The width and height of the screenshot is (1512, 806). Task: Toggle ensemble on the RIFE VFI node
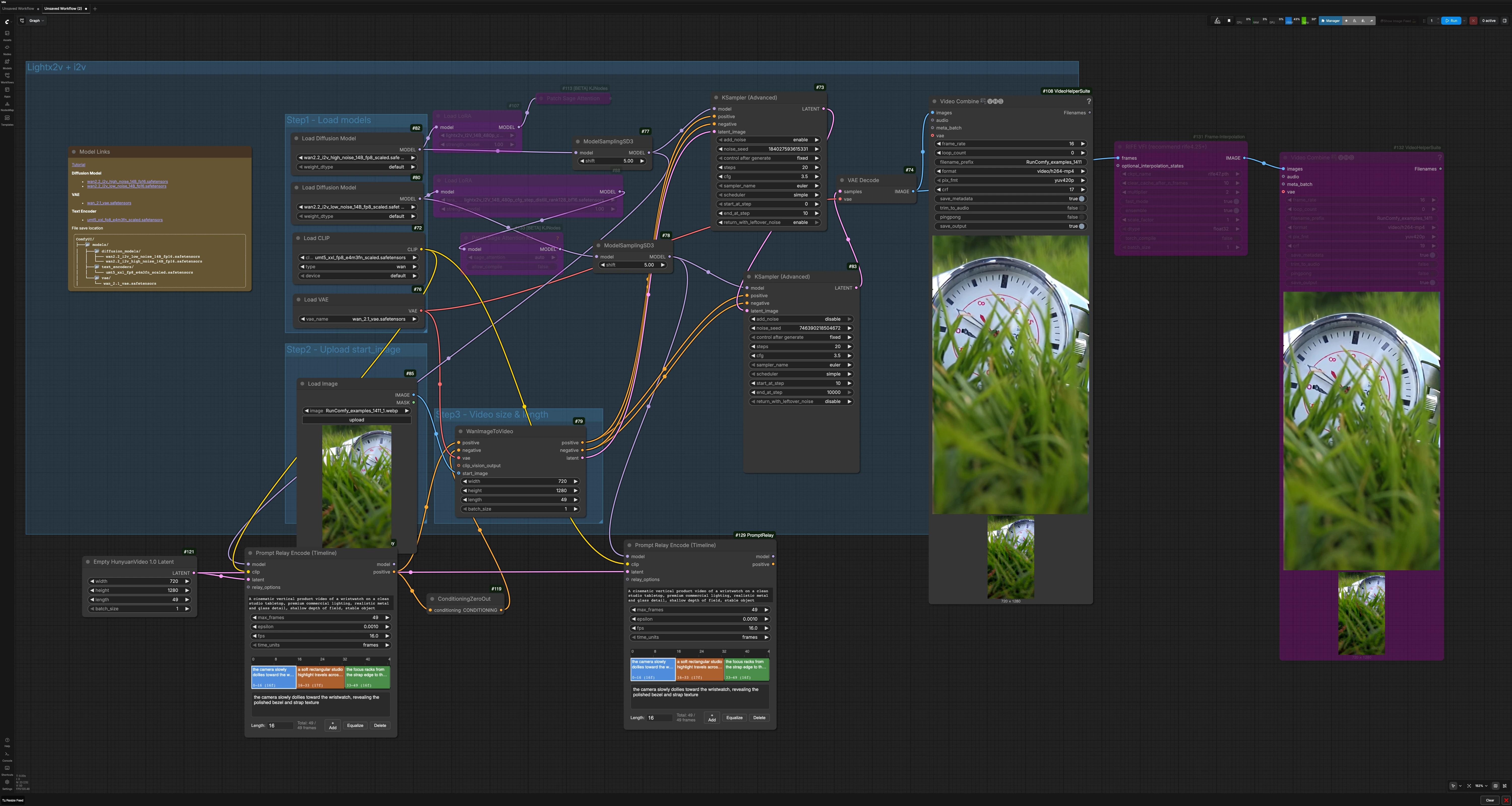point(1236,211)
